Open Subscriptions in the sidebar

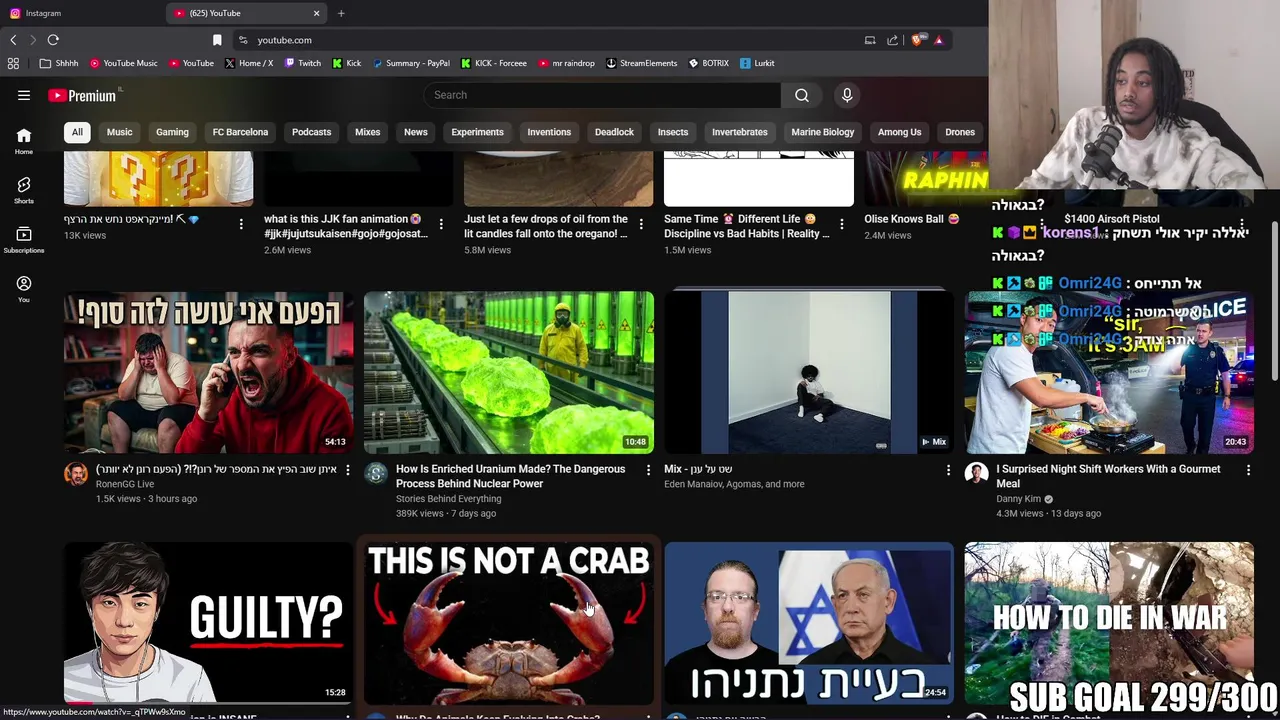(x=24, y=239)
